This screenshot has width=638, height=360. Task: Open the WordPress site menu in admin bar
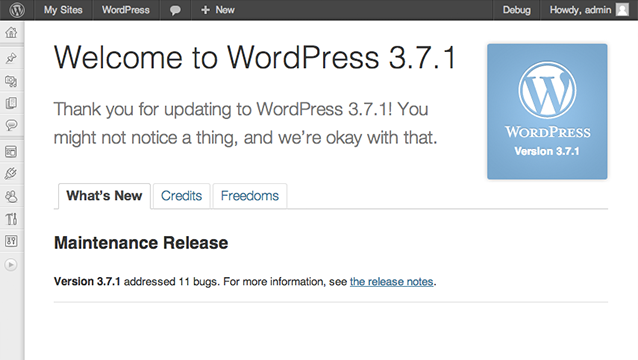tap(126, 10)
